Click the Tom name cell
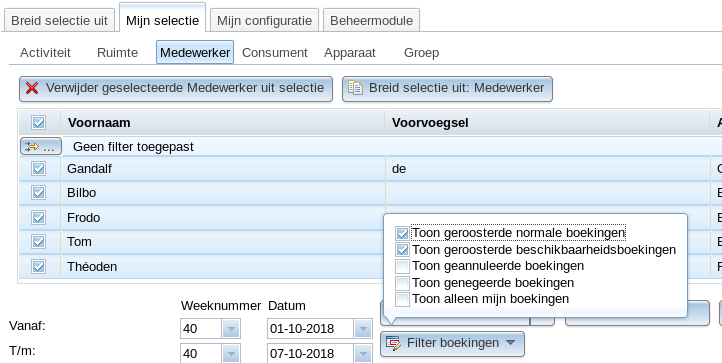Viewport: 722px width, 363px height. 223,241
